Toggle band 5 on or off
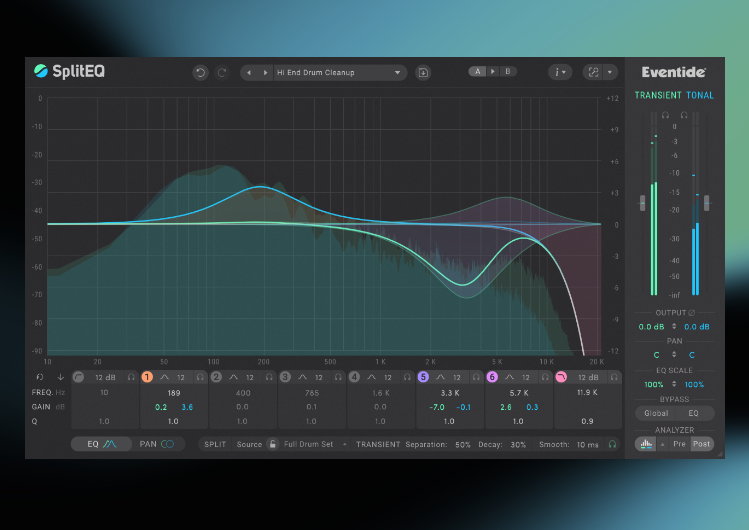The image size is (749, 530). (423, 377)
